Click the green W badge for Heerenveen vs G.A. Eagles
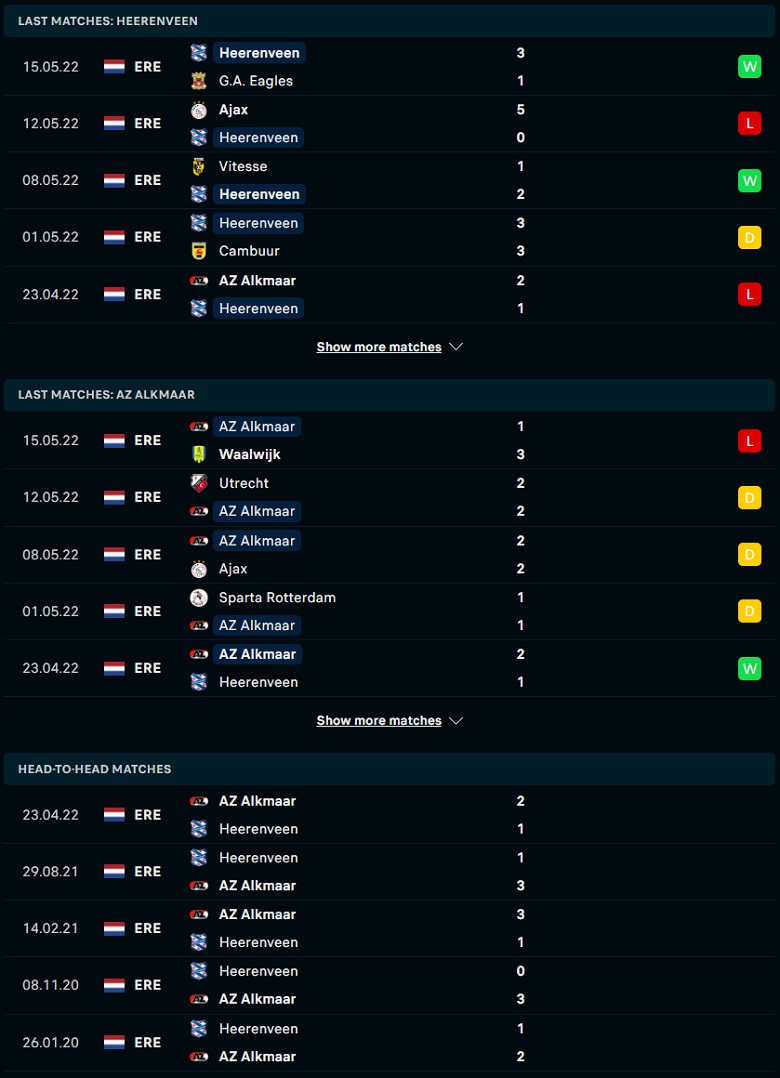 [750, 67]
